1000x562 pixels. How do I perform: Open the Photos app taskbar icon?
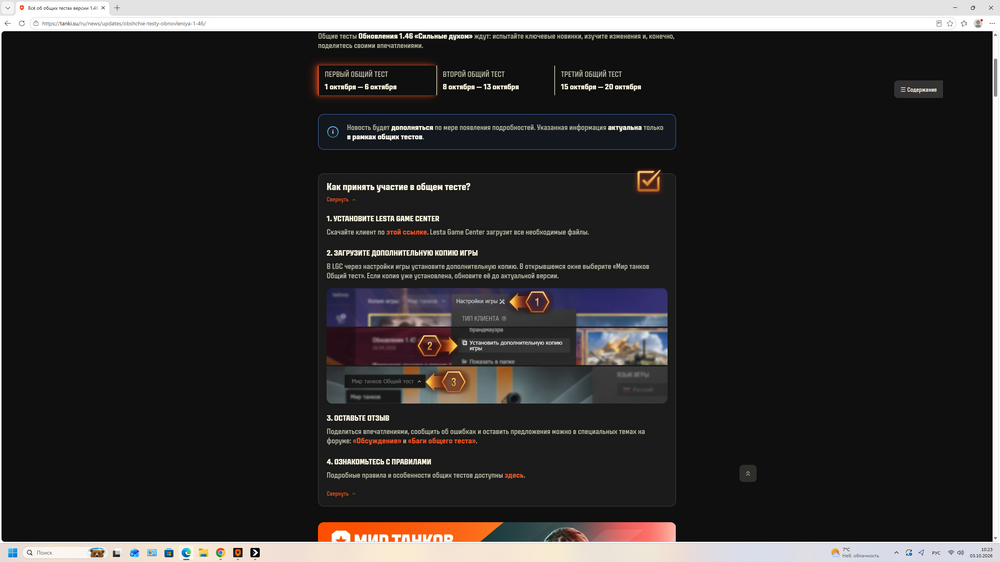(x=152, y=553)
